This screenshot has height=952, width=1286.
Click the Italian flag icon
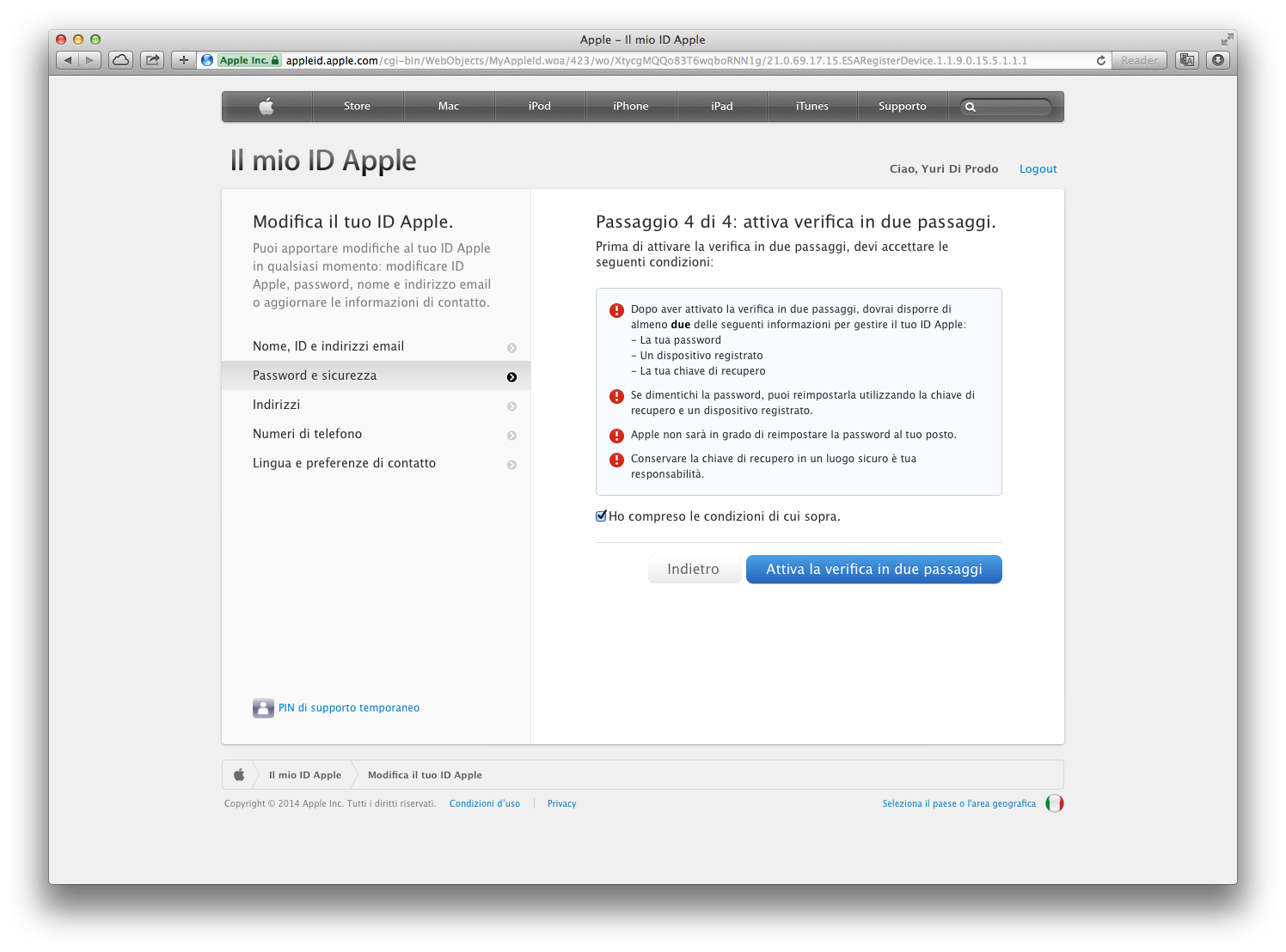[1055, 803]
